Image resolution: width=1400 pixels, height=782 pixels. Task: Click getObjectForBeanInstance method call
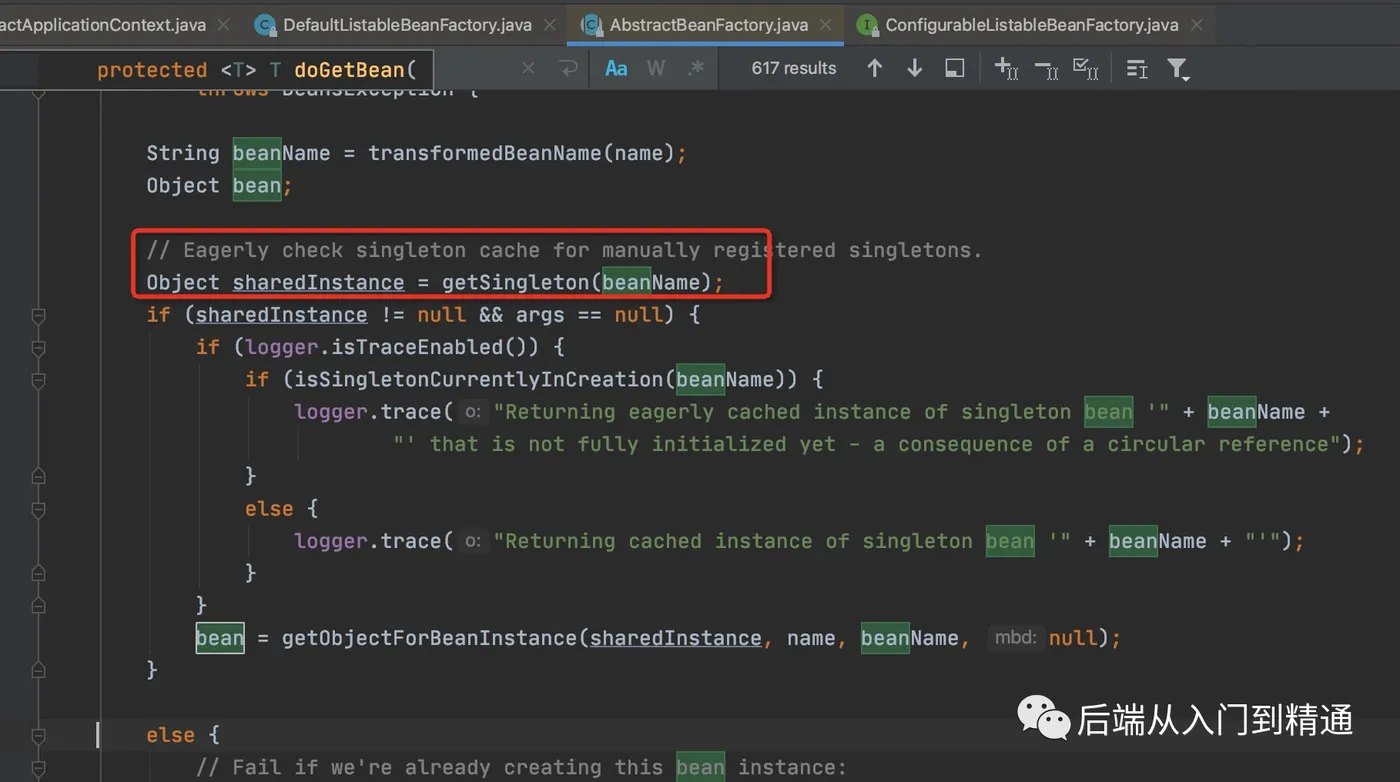coord(429,638)
